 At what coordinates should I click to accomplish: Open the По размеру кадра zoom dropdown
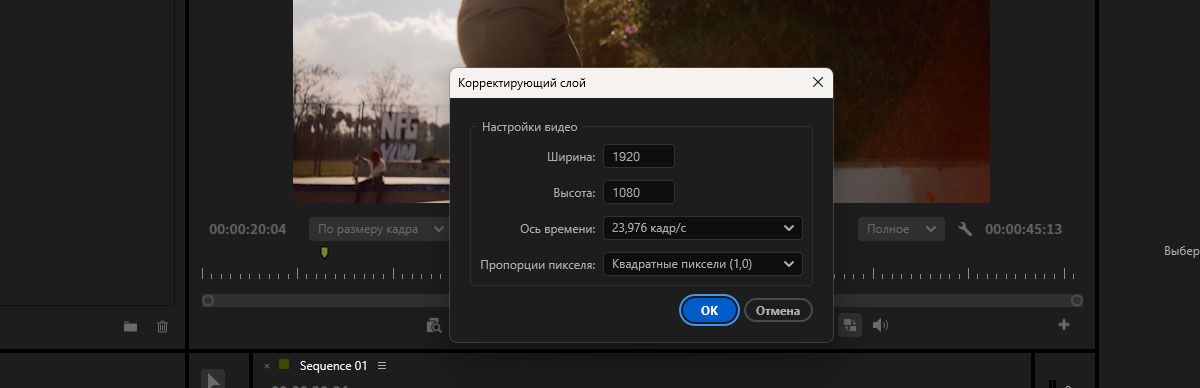click(x=380, y=229)
